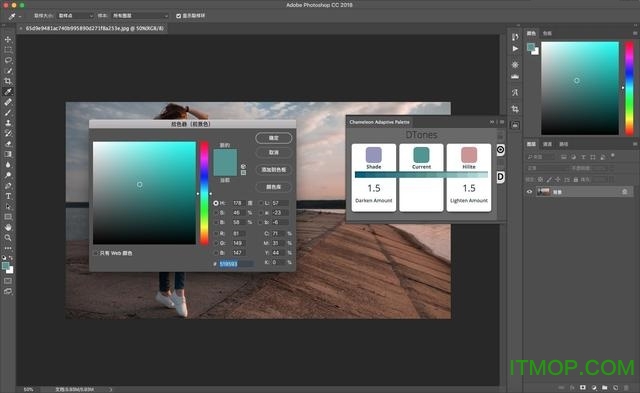Switch to the Paths tab

click(x=564, y=144)
